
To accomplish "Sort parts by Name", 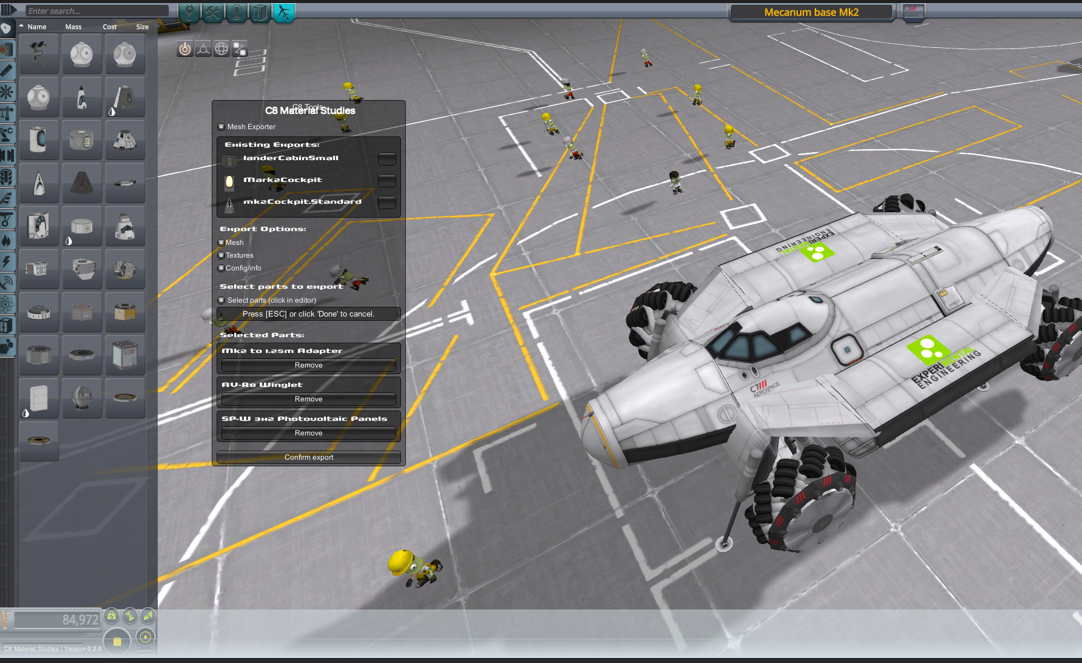I will (37, 27).
